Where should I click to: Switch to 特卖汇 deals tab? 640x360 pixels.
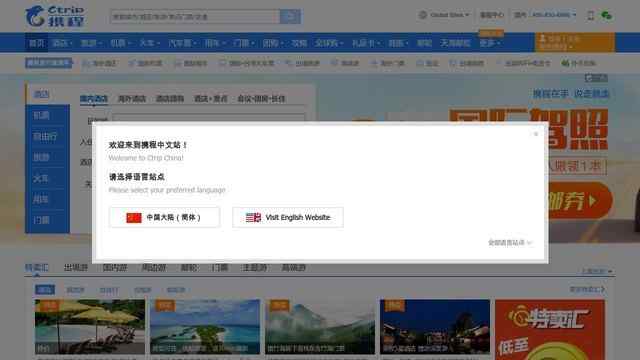point(37,268)
